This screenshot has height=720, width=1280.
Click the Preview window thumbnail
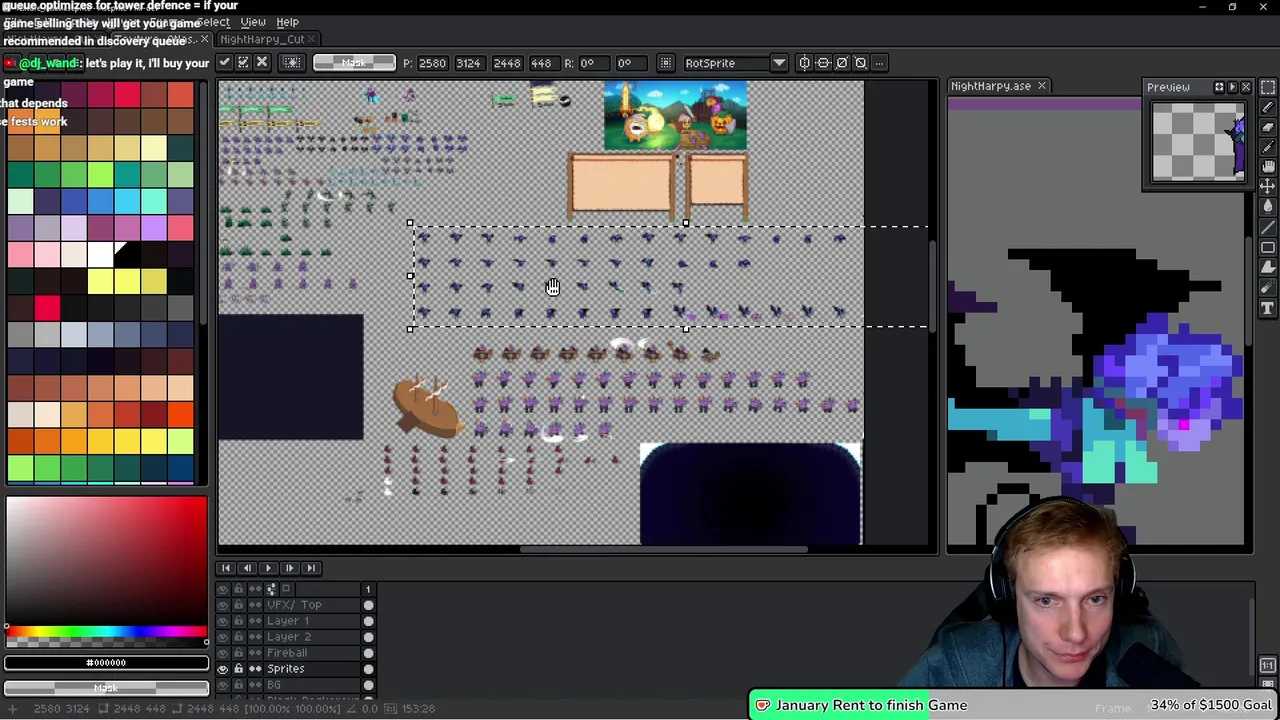click(x=1198, y=142)
